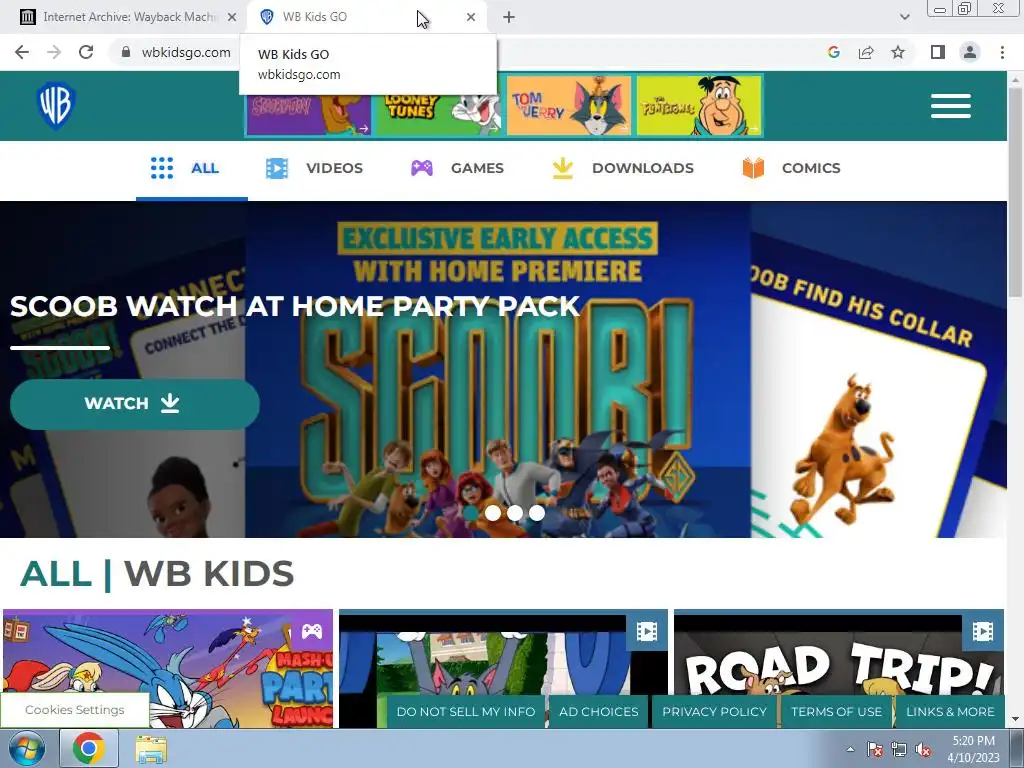Open the Tom and Jerry show banner
The height and width of the screenshot is (768, 1024).
pos(569,106)
